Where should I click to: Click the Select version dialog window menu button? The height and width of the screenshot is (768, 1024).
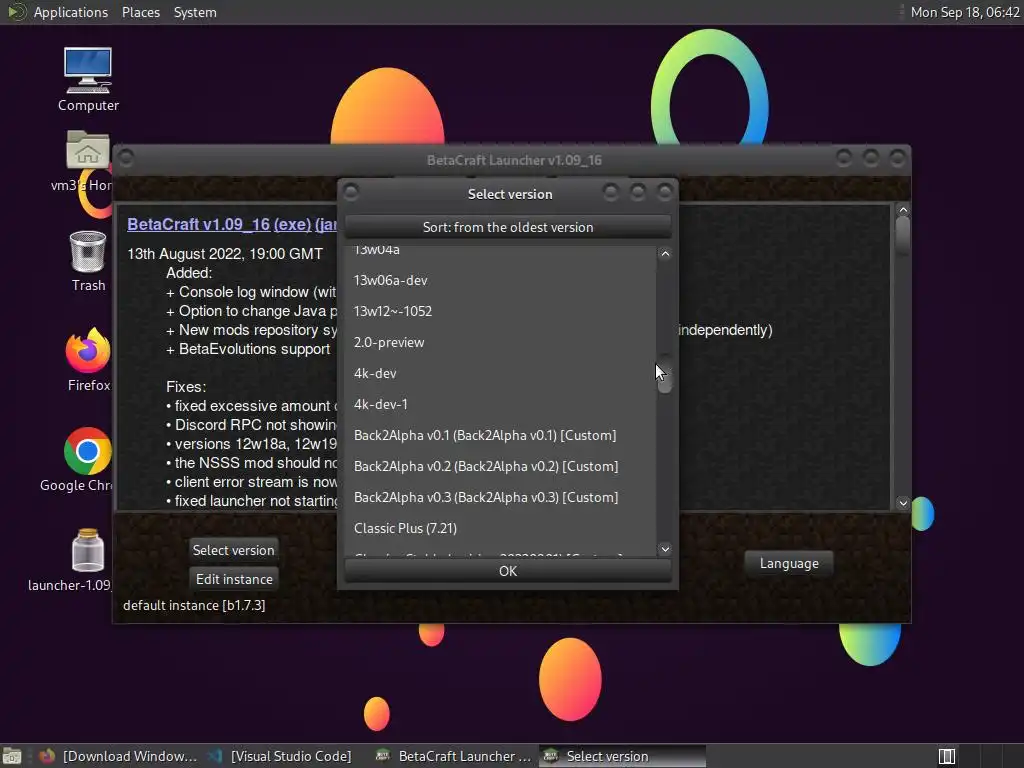[351, 192]
